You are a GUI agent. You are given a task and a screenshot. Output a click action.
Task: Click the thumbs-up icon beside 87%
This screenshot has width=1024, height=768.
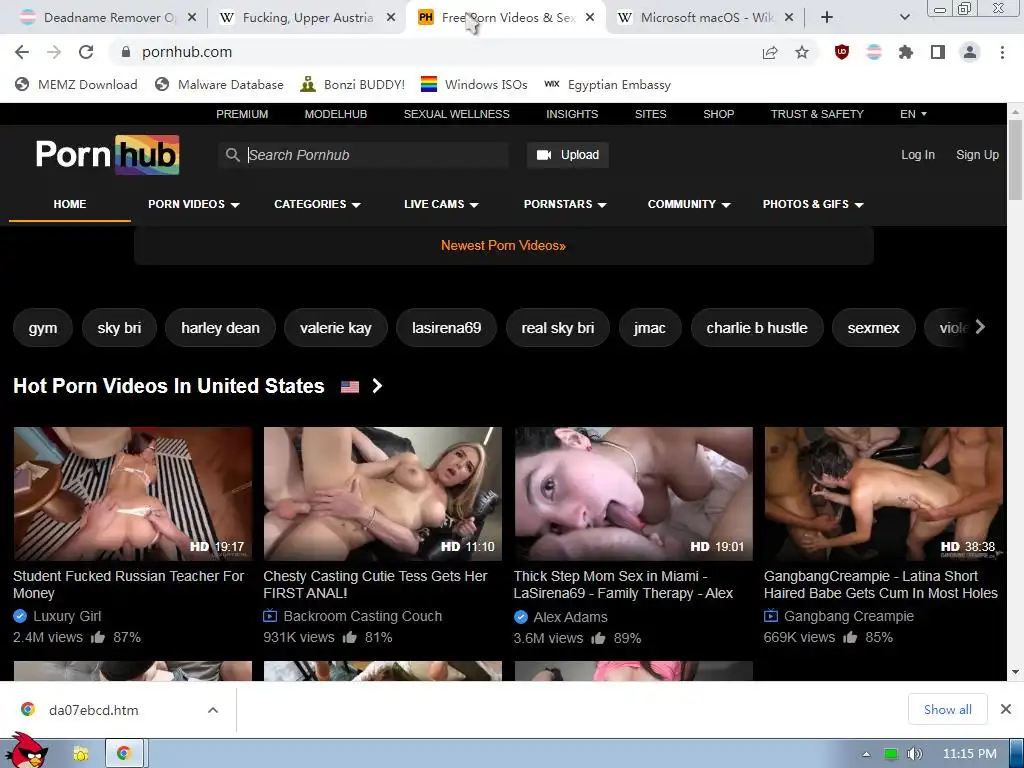click(98, 637)
